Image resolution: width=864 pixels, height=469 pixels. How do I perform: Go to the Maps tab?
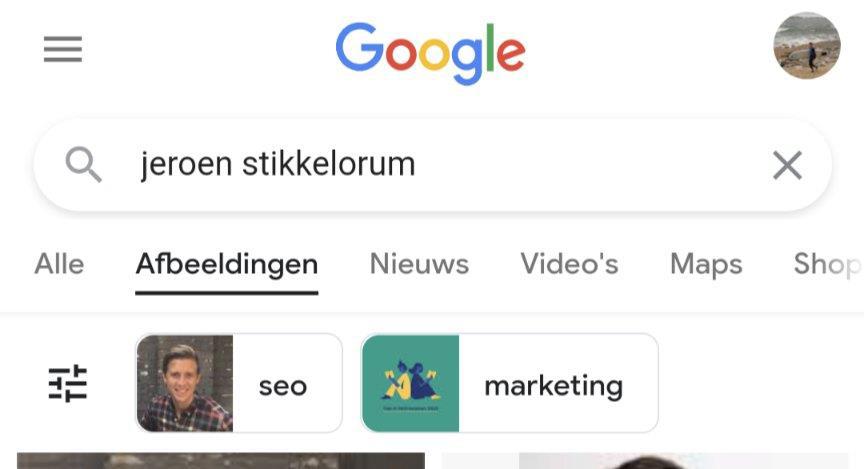pos(706,265)
